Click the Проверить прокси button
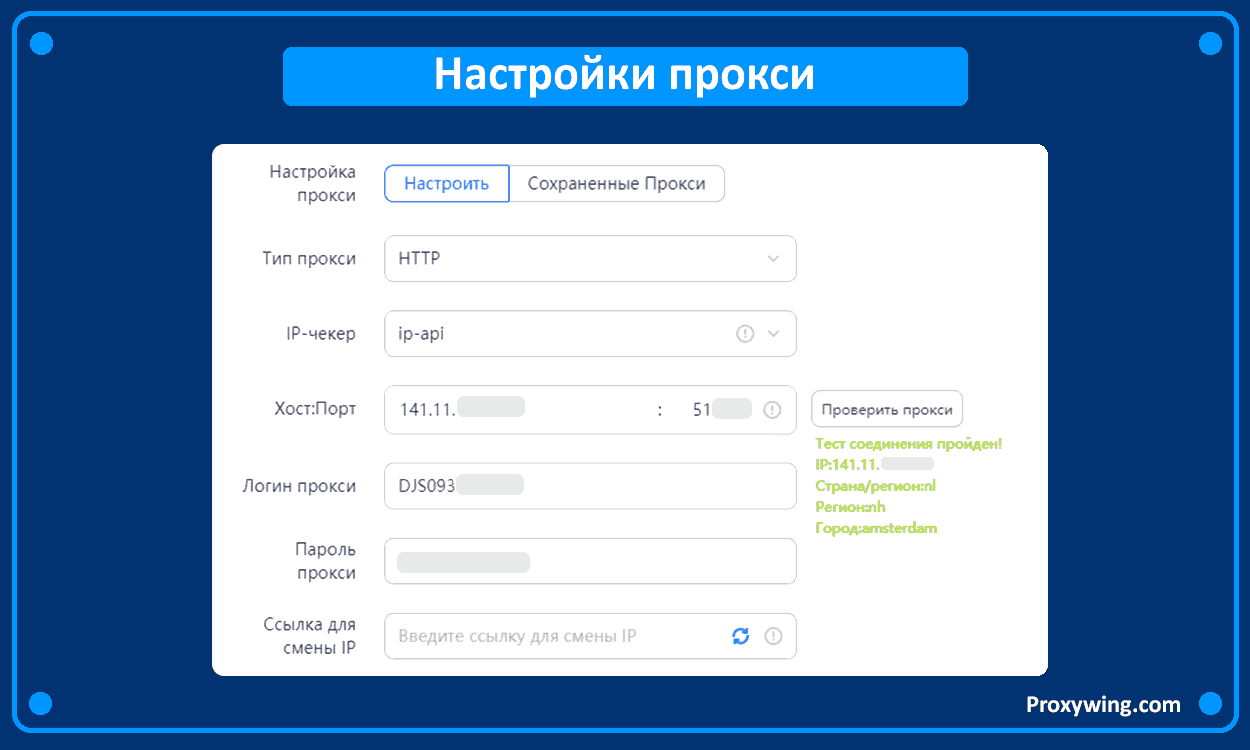This screenshot has height=750, width=1250. click(x=887, y=409)
